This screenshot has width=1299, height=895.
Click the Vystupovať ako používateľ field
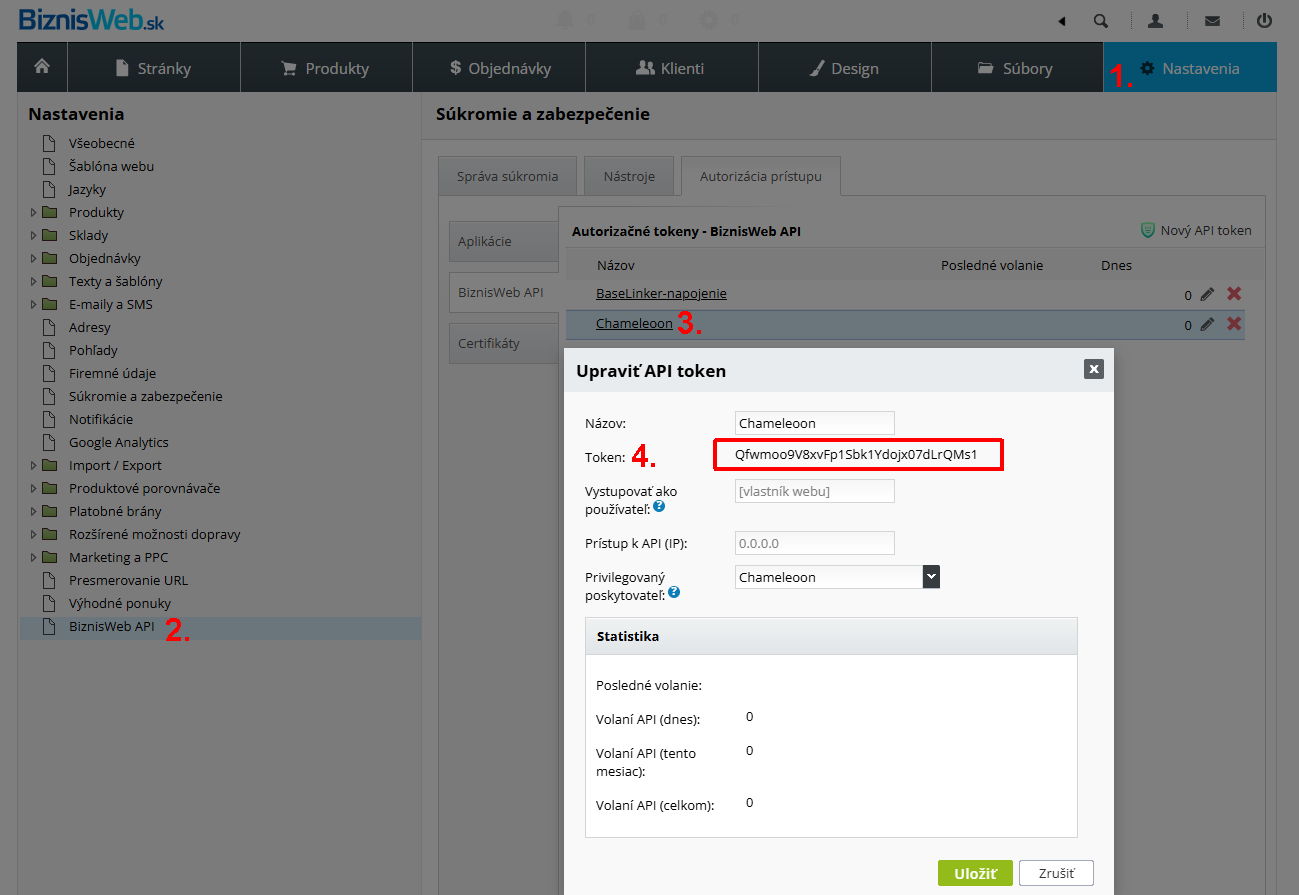814,491
